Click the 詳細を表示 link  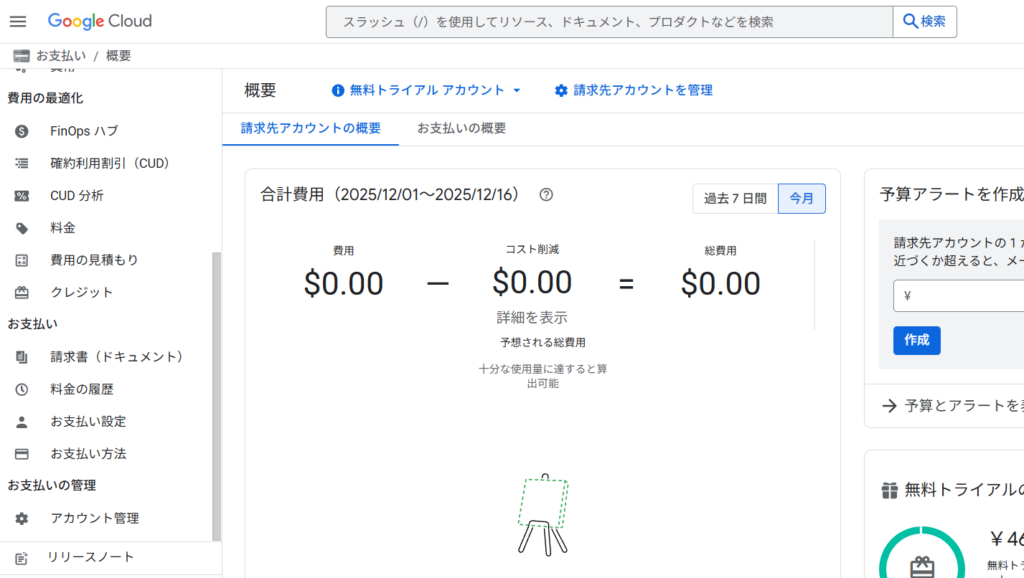coord(532,318)
